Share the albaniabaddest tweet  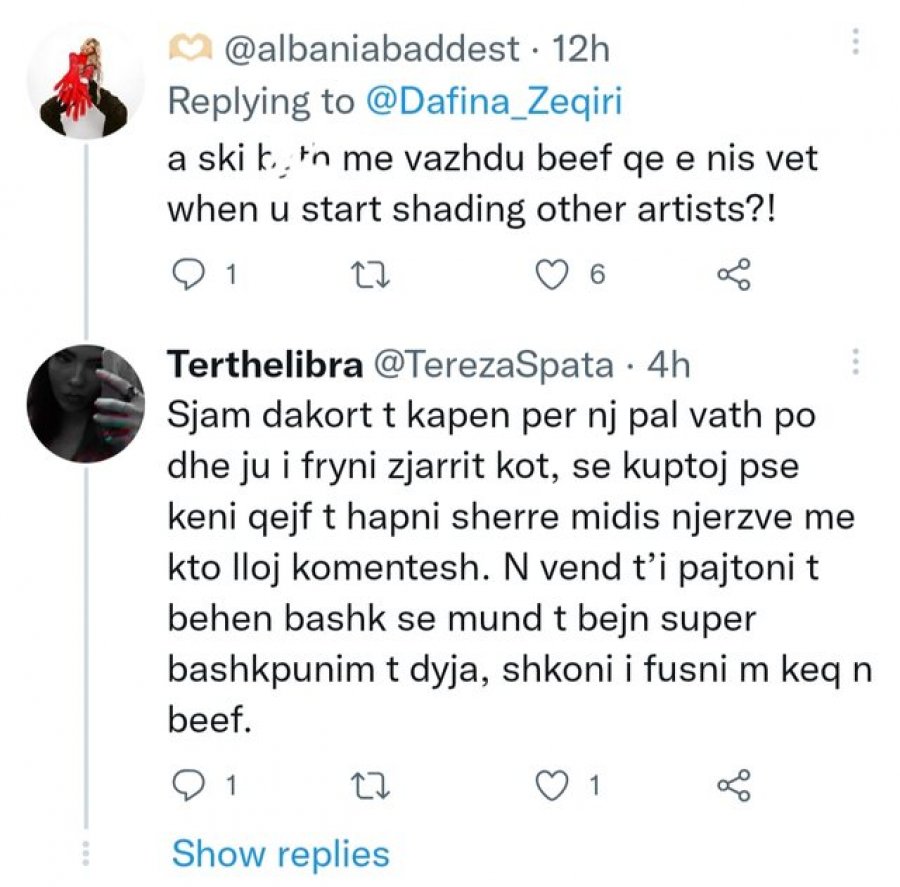(734, 274)
